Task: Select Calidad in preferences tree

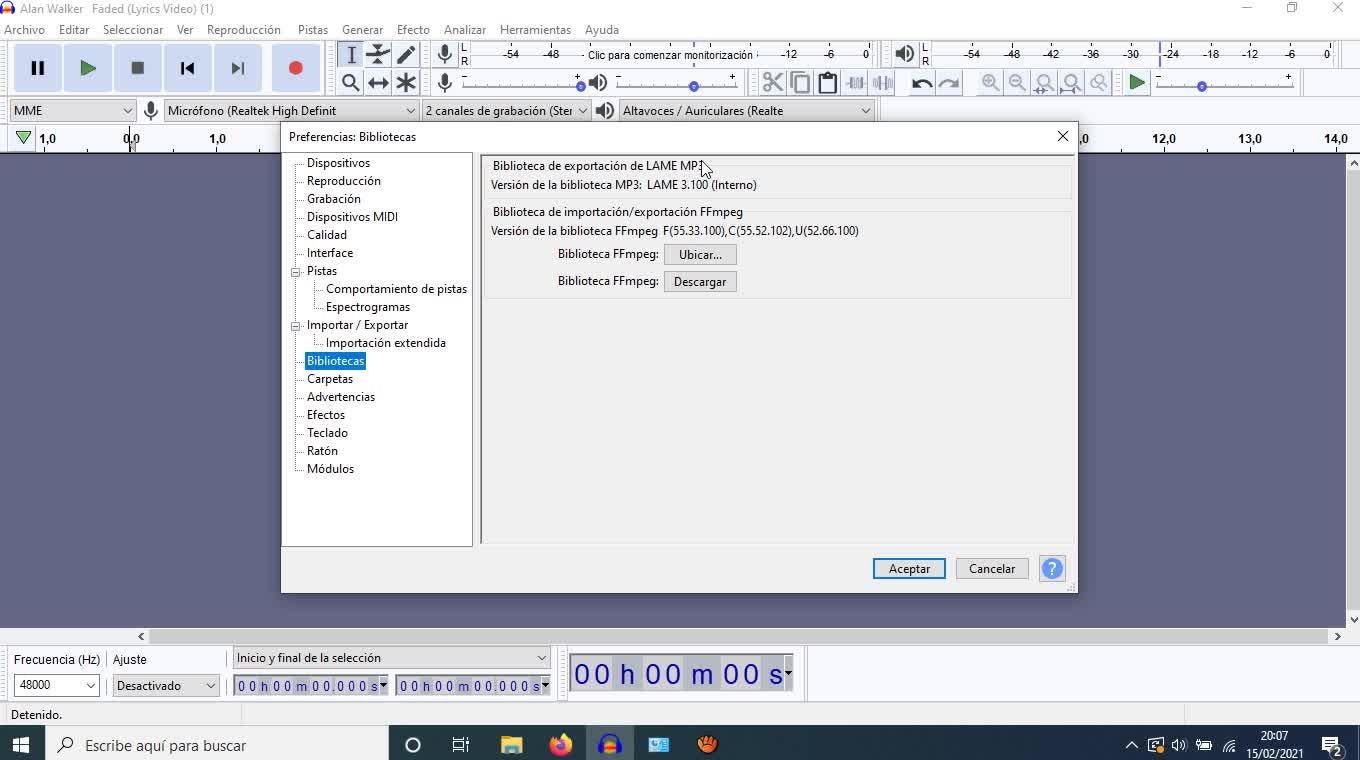Action: click(327, 235)
